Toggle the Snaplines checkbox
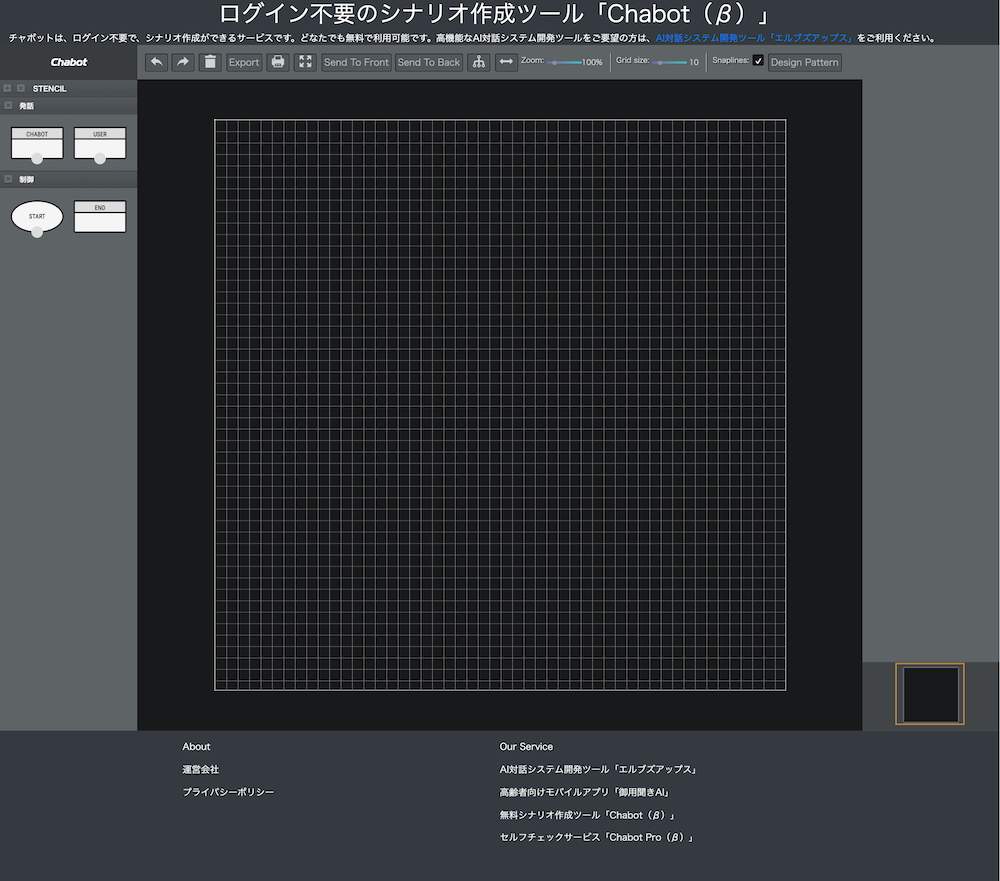 click(x=758, y=61)
